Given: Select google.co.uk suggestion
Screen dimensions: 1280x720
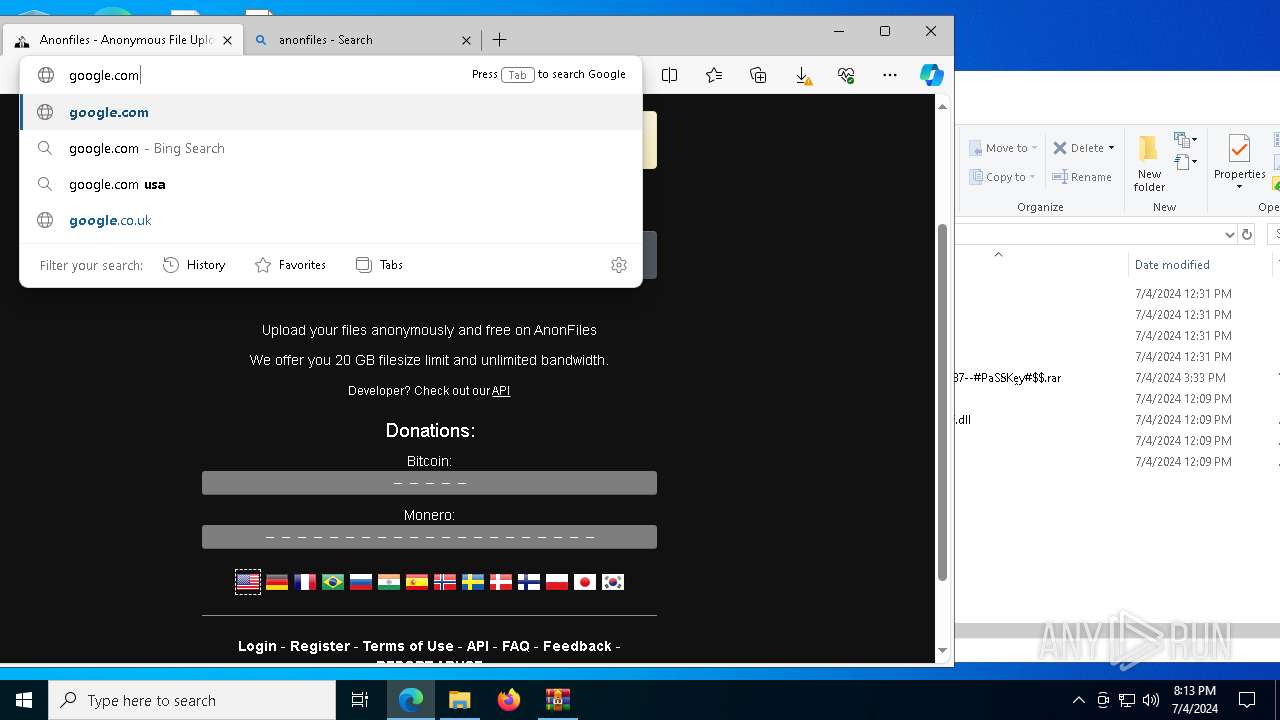Looking at the screenshot, I should (331, 220).
